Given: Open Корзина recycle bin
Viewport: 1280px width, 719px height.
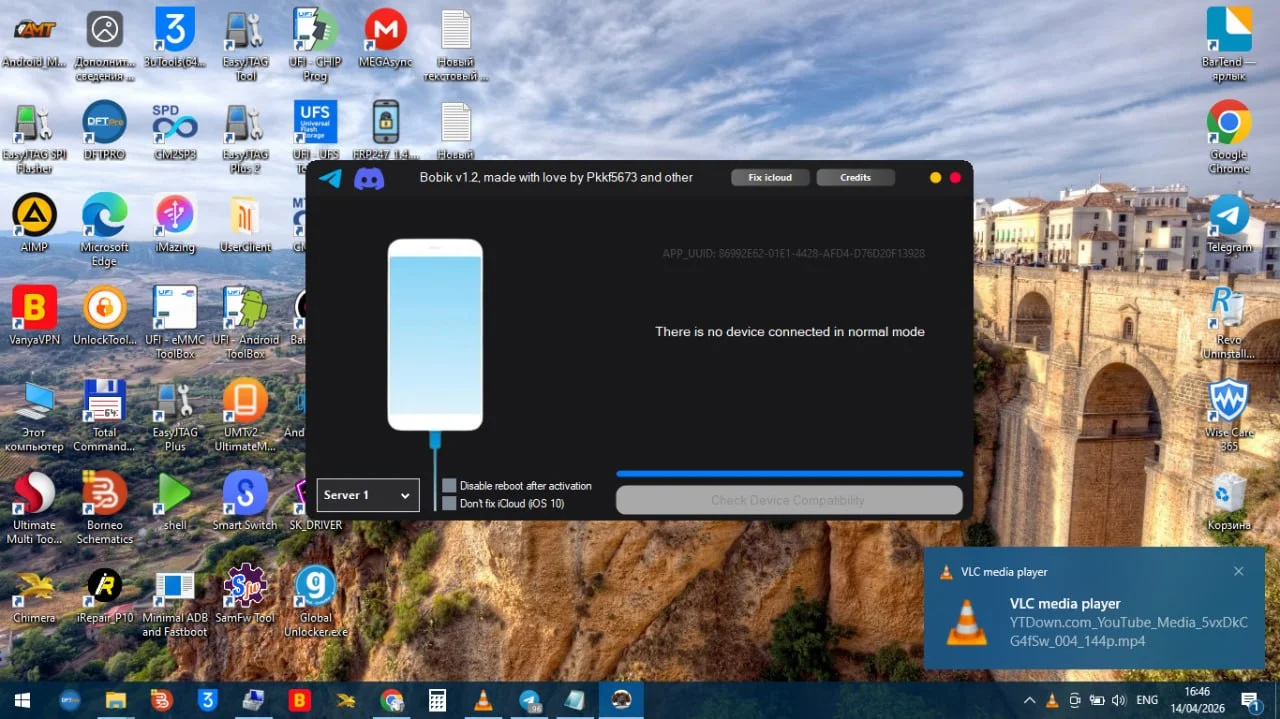Looking at the screenshot, I should point(1228,501).
